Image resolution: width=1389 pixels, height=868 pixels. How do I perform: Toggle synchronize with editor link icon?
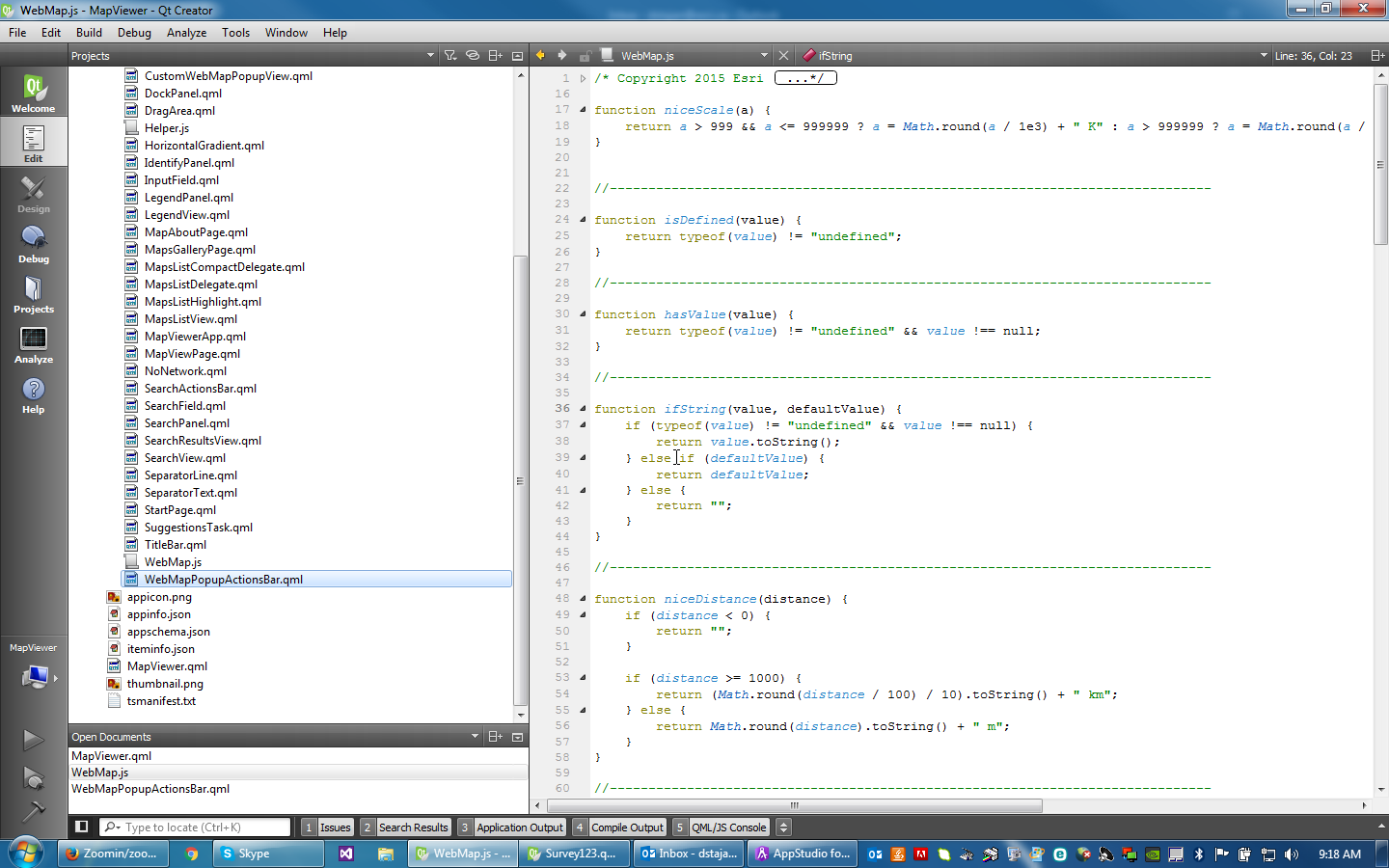(473, 55)
